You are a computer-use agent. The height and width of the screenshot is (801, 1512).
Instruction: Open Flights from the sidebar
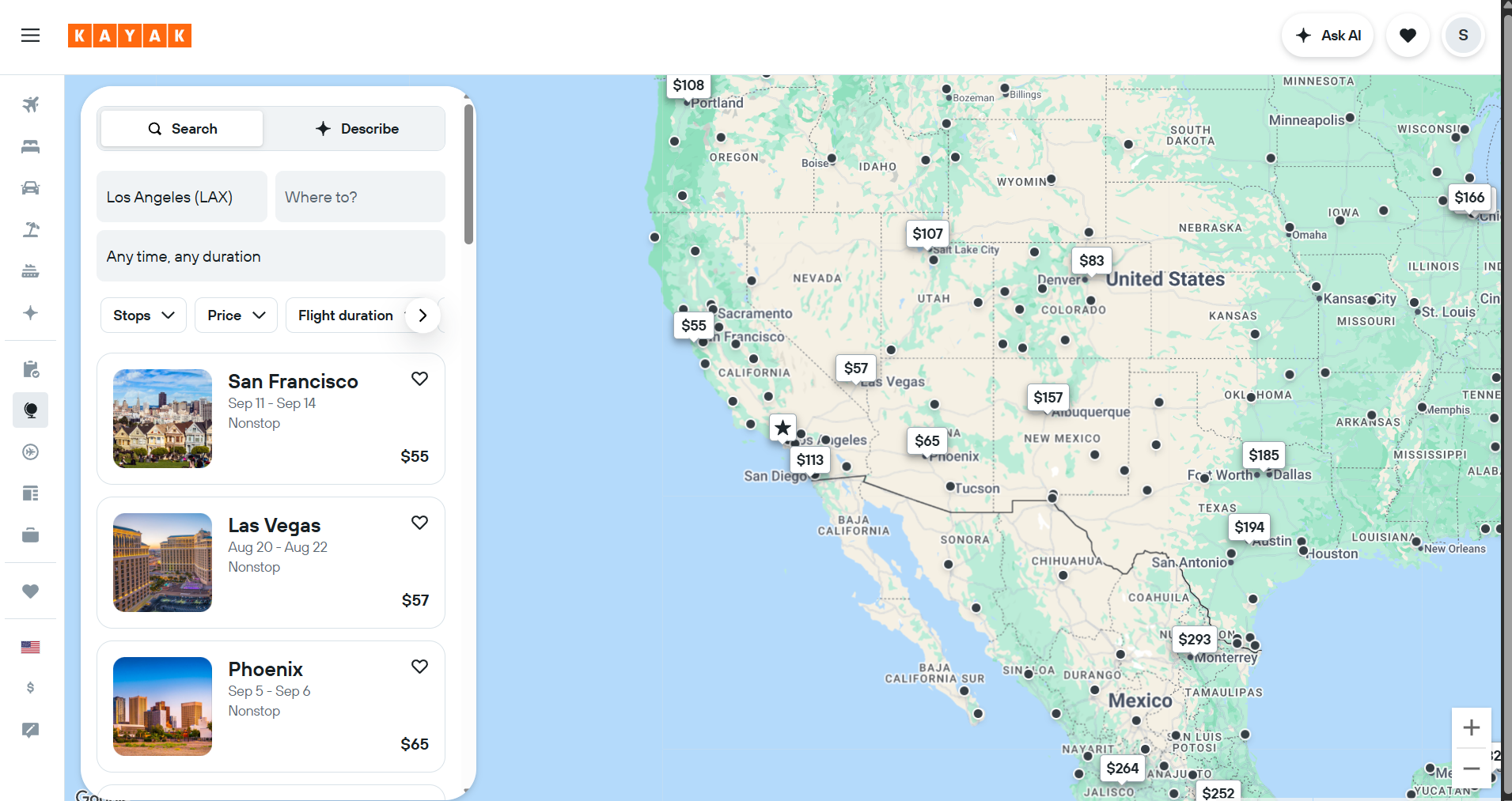(30, 104)
